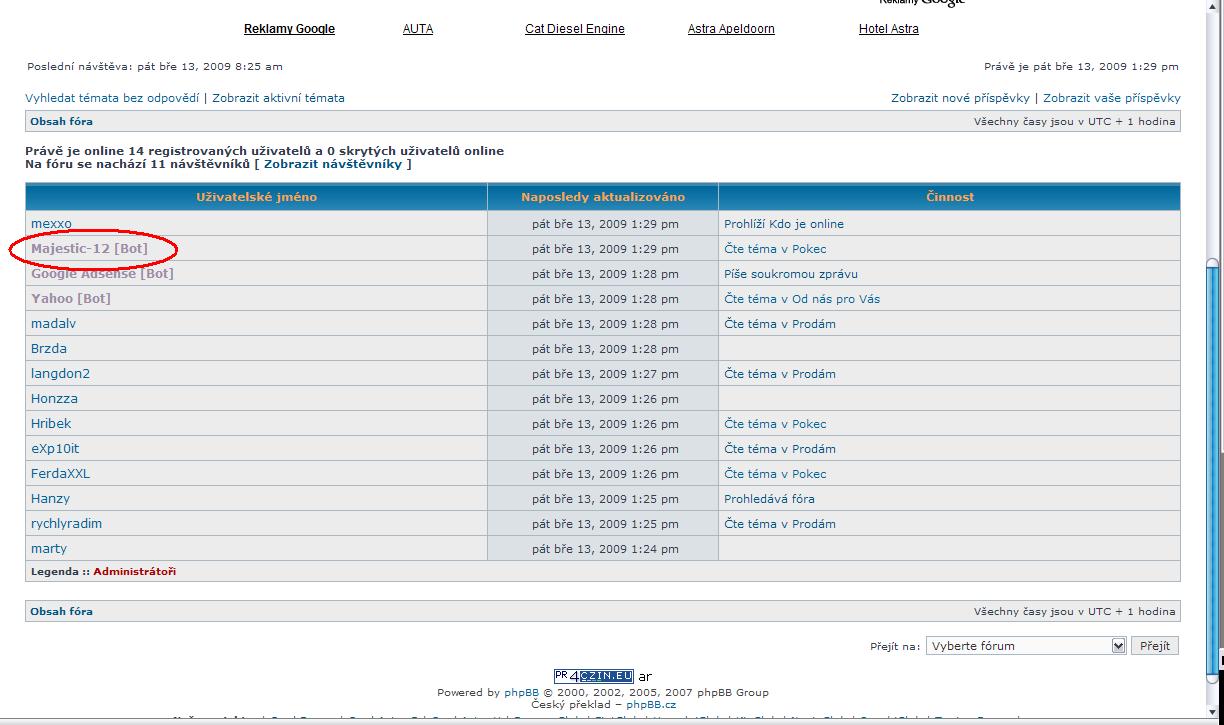Image resolution: width=1224 pixels, height=725 pixels.
Task: Click the Prohlíží Kdo je online activity link
Action: tap(783, 224)
